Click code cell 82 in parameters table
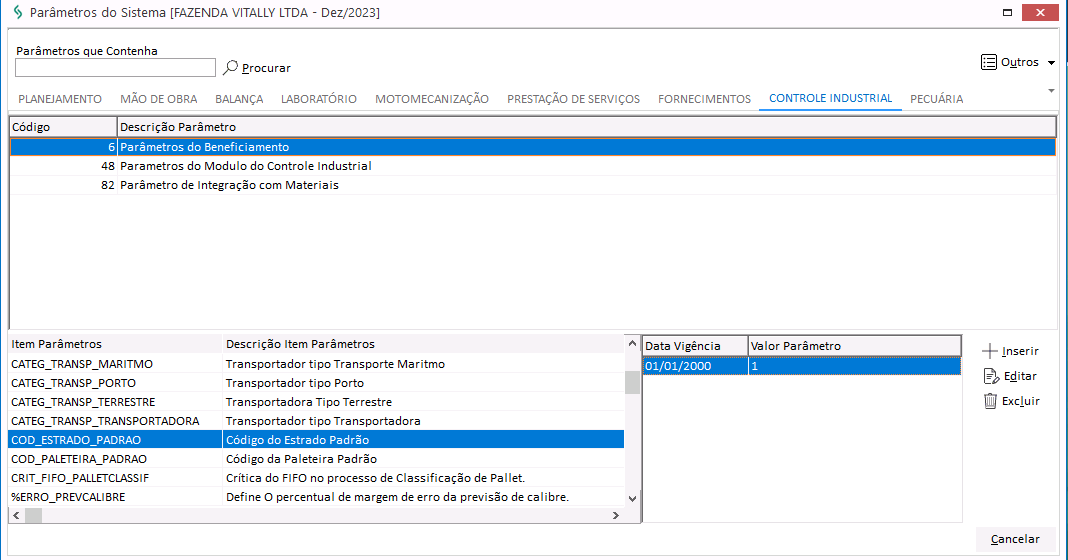The height and width of the screenshot is (560, 1068). 63,185
